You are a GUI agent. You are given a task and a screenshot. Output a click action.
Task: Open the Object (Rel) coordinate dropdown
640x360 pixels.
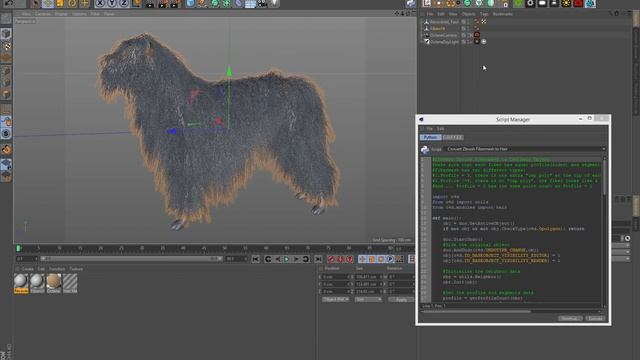tap(336, 299)
